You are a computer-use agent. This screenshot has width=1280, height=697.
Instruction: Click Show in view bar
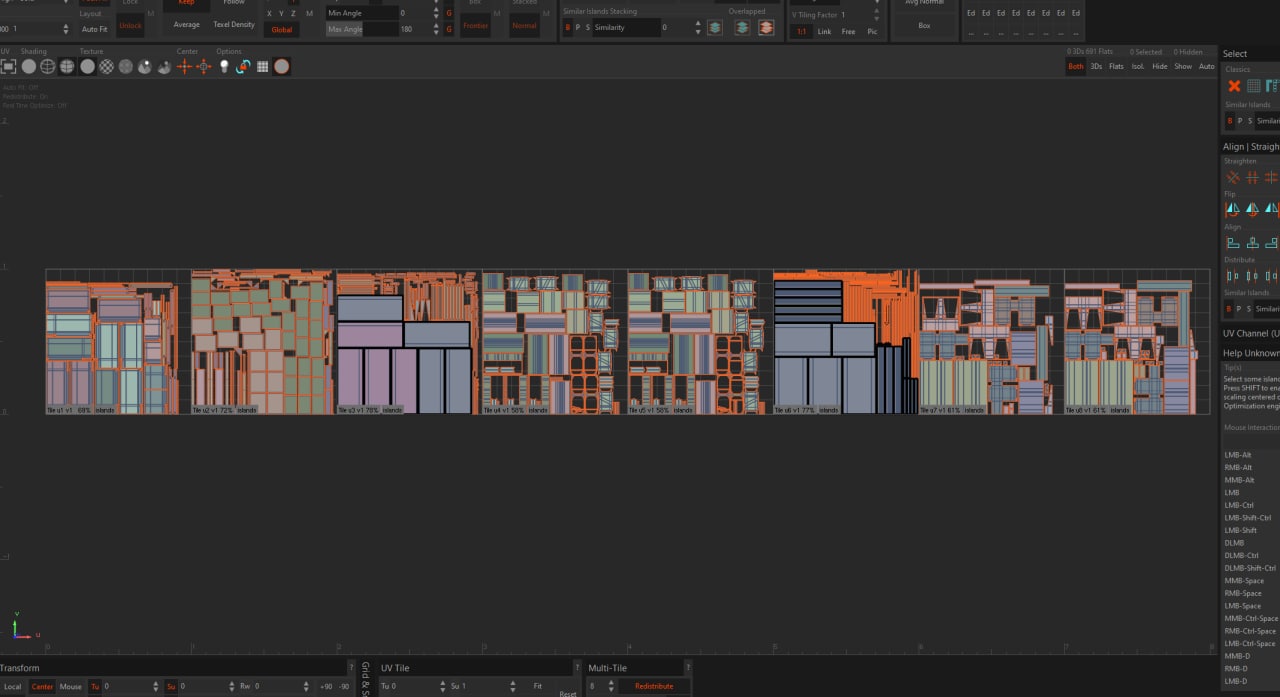1183,66
